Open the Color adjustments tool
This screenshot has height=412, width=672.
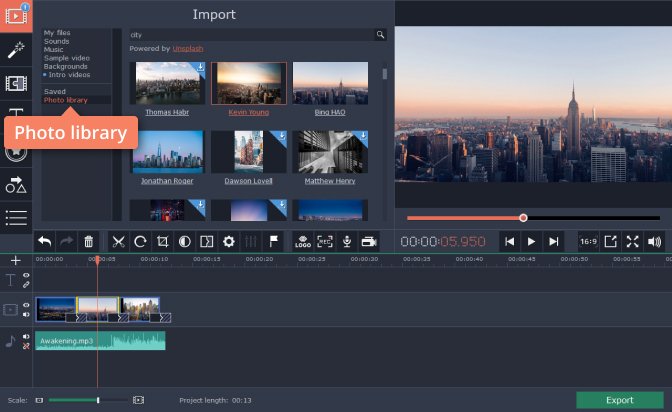[x=185, y=242]
